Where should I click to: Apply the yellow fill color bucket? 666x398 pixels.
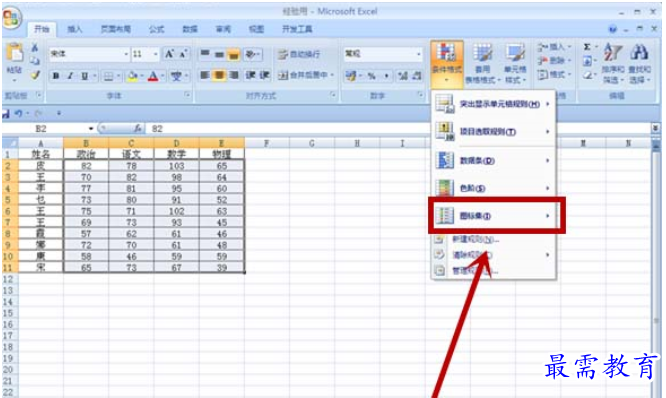(x=133, y=76)
